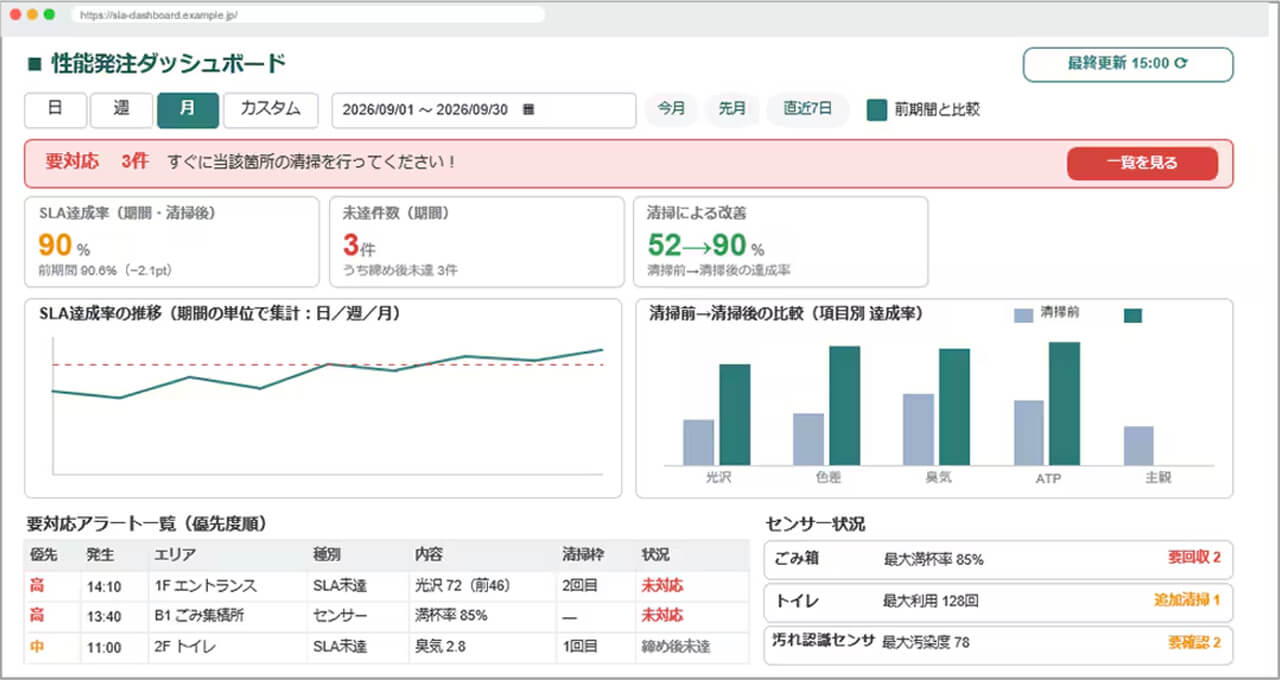Choose the 今月 quick range
This screenshot has height=680, width=1280.
click(x=671, y=110)
